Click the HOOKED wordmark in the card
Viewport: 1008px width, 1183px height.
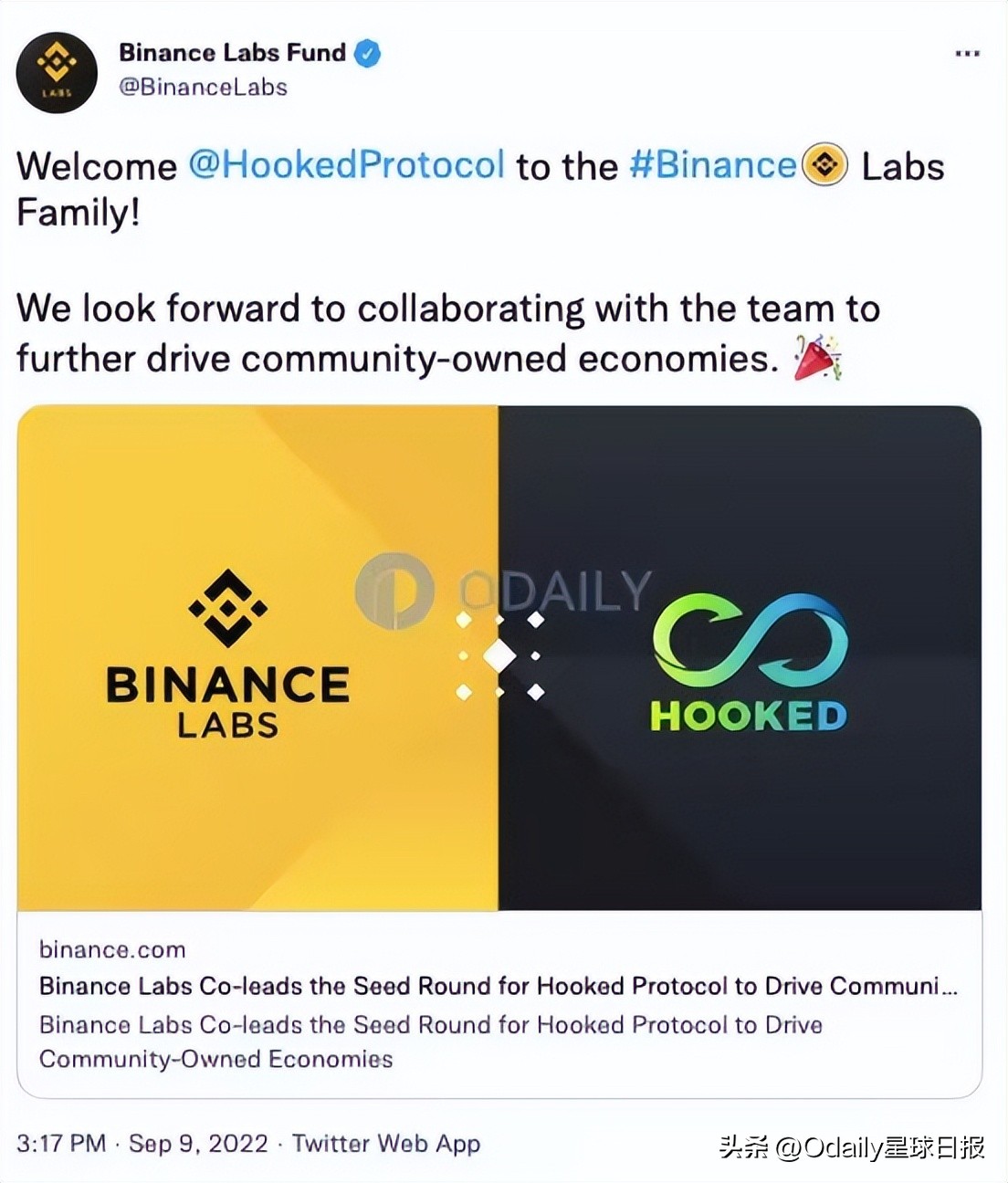[749, 717]
